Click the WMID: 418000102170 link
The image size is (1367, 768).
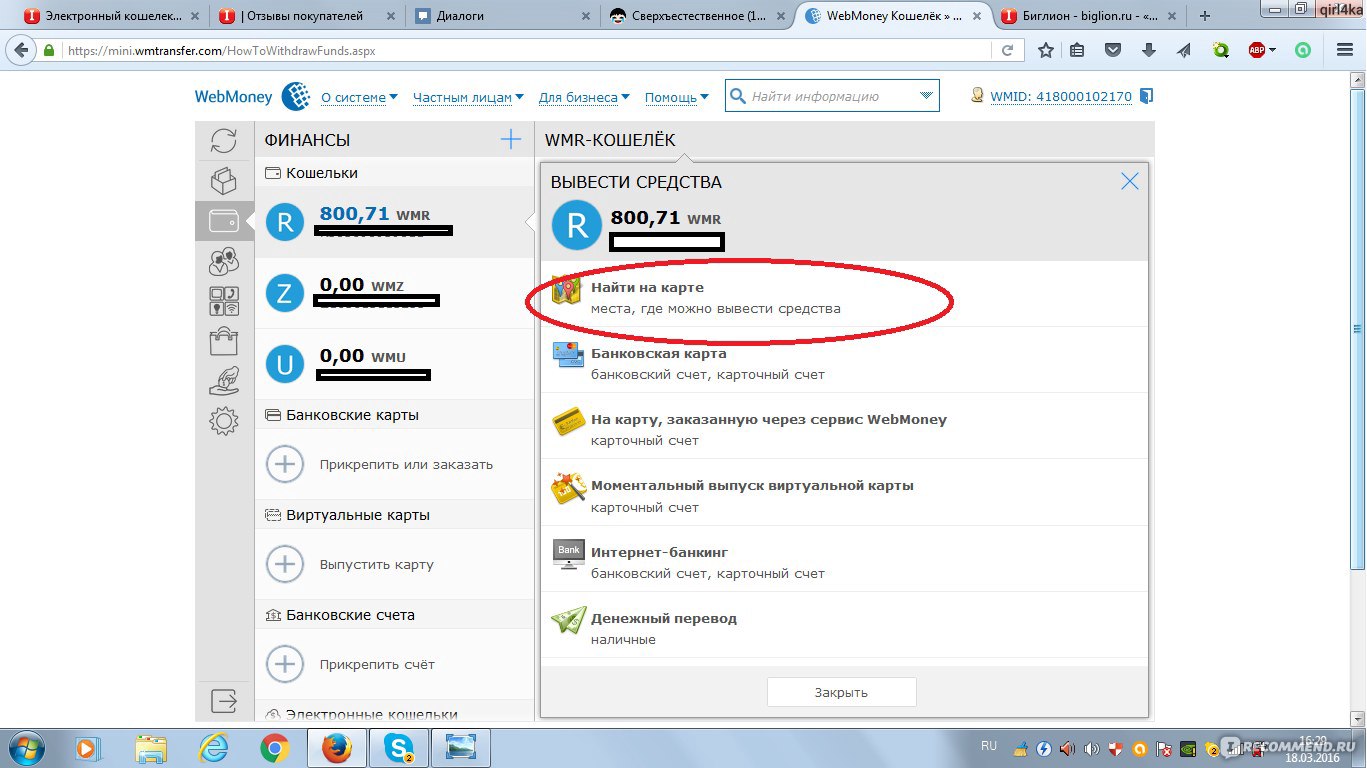click(1060, 97)
